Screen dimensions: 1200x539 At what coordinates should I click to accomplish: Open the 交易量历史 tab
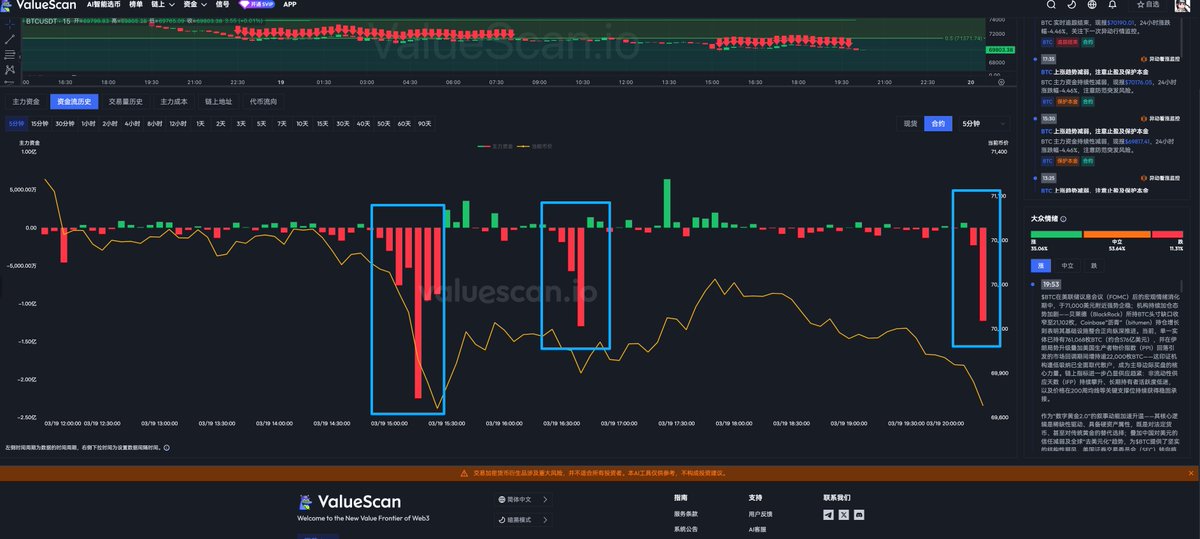point(126,101)
